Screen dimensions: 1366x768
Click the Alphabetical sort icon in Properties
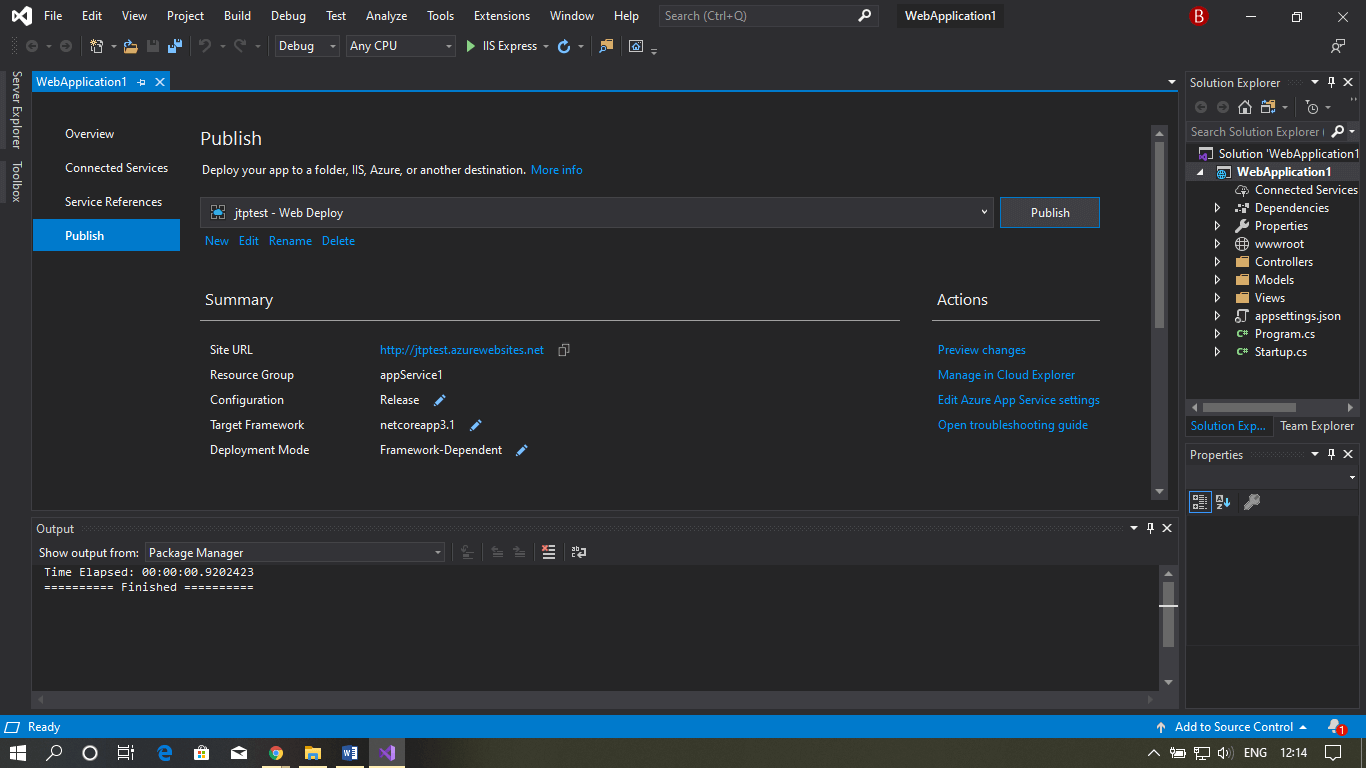pos(1224,502)
